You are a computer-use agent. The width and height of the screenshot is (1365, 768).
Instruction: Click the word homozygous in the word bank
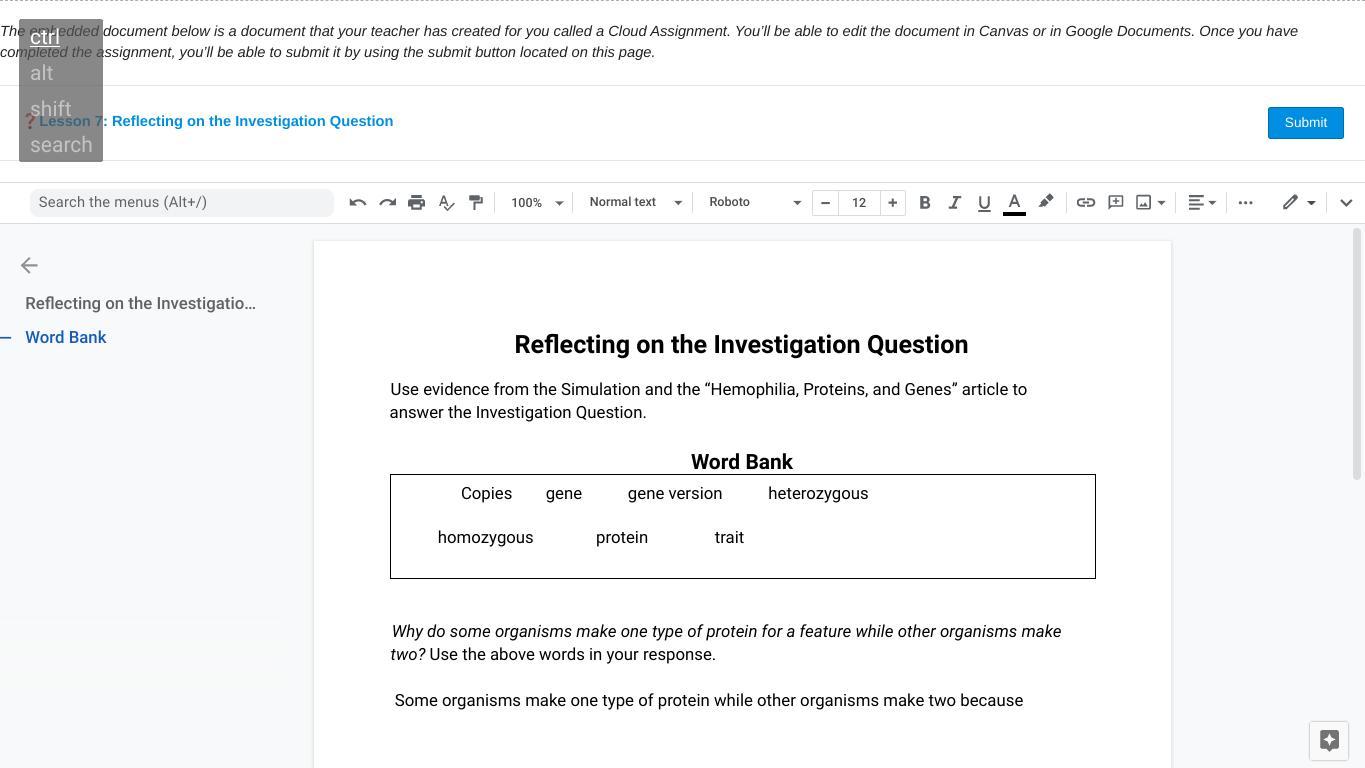[x=485, y=537]
